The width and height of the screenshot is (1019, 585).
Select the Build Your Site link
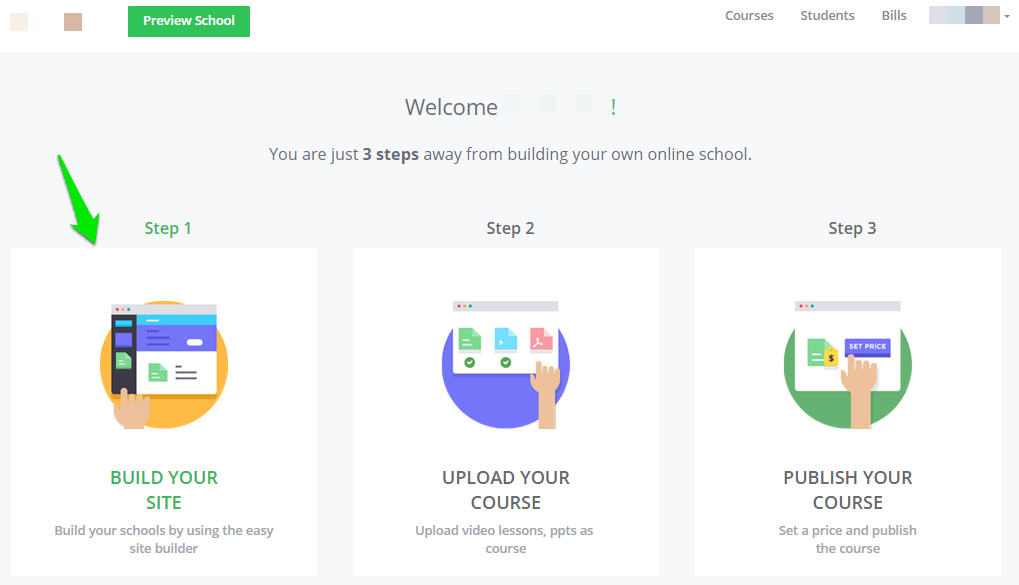pyautogui.click(x=163, y=490)
